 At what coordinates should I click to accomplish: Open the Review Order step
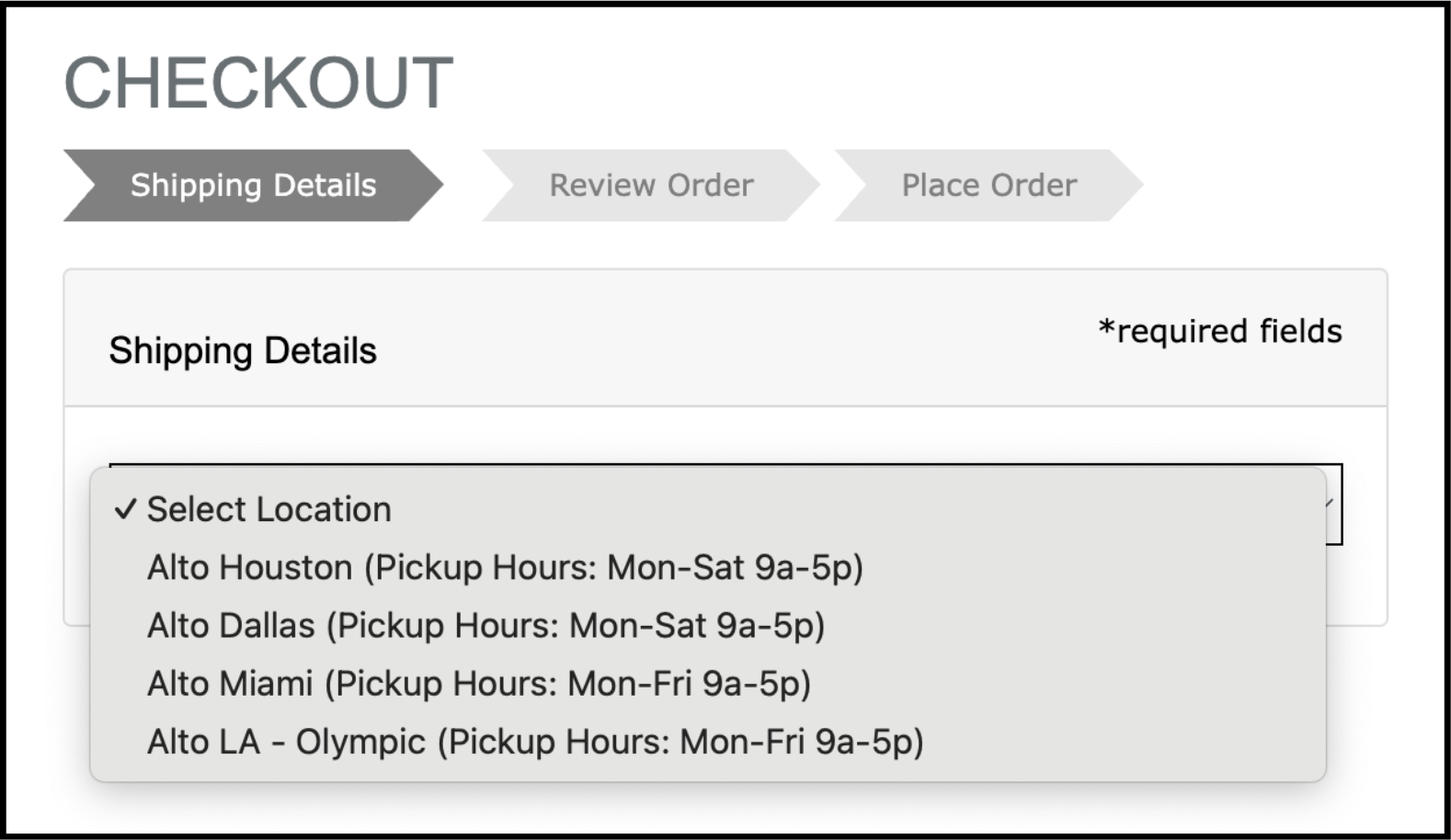pos(651,186)
